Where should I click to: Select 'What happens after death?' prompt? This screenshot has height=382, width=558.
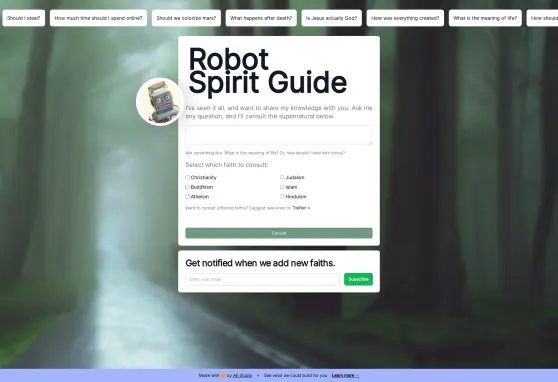pos(261,18)
